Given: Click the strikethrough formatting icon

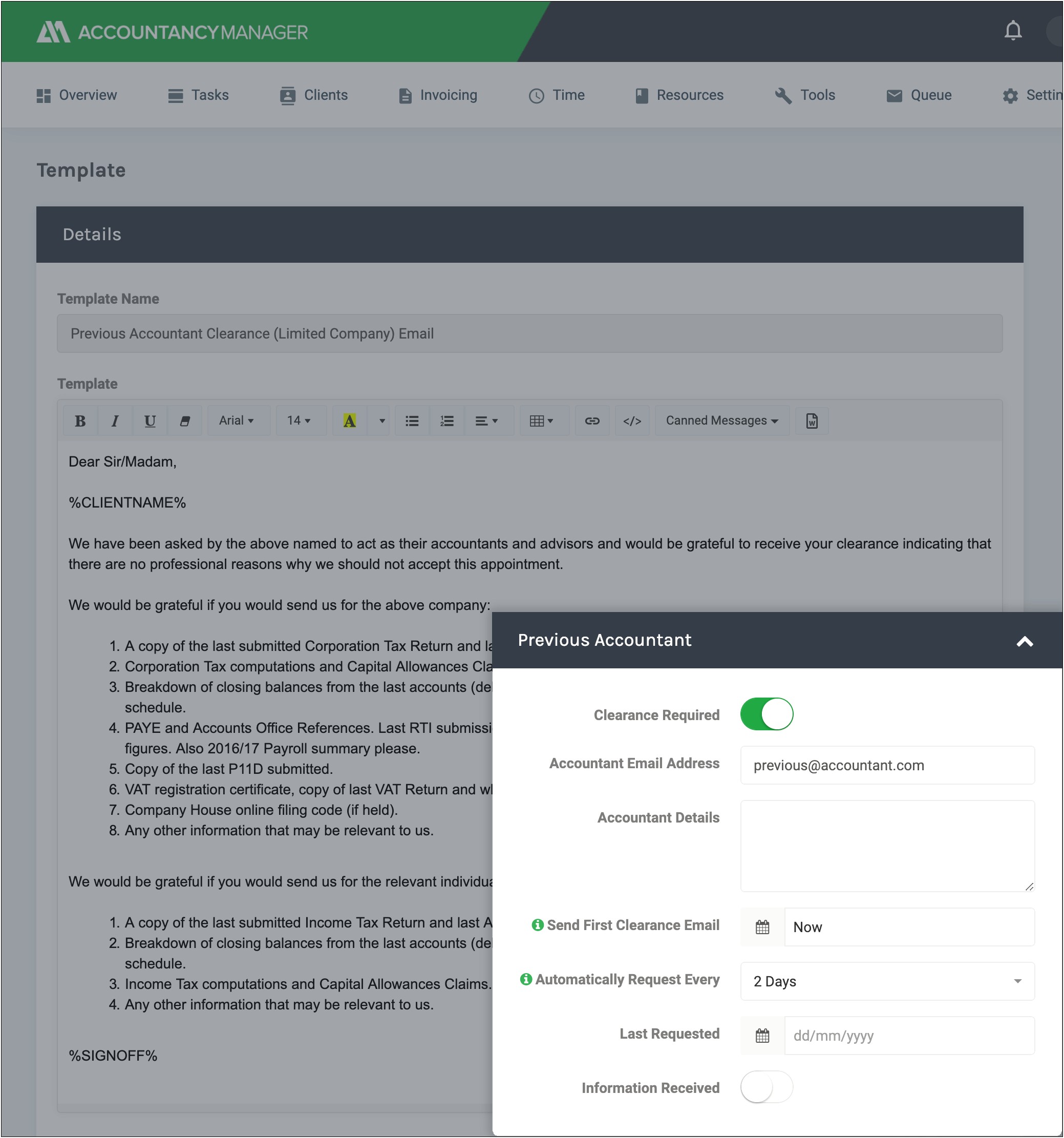Looking at the screenshot, I should pyautogui.click(x=183, y=420).
